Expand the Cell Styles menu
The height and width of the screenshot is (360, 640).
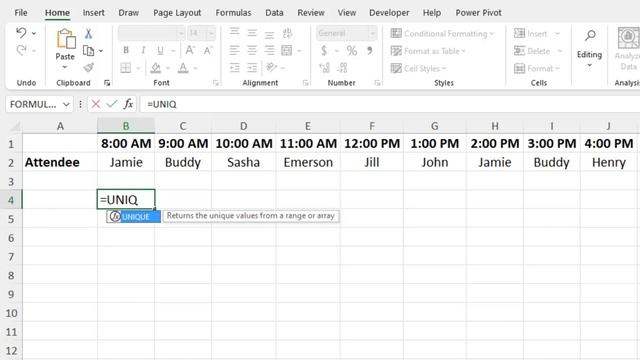tap(418, 68)
